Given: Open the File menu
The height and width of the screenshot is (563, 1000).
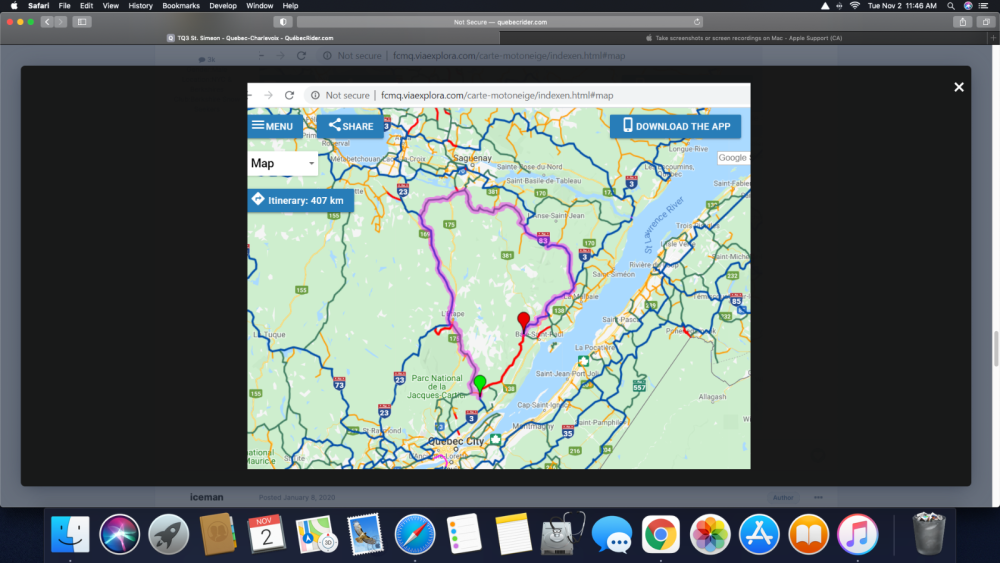Looking at the screenshot, I should click(x=64, y=6).
